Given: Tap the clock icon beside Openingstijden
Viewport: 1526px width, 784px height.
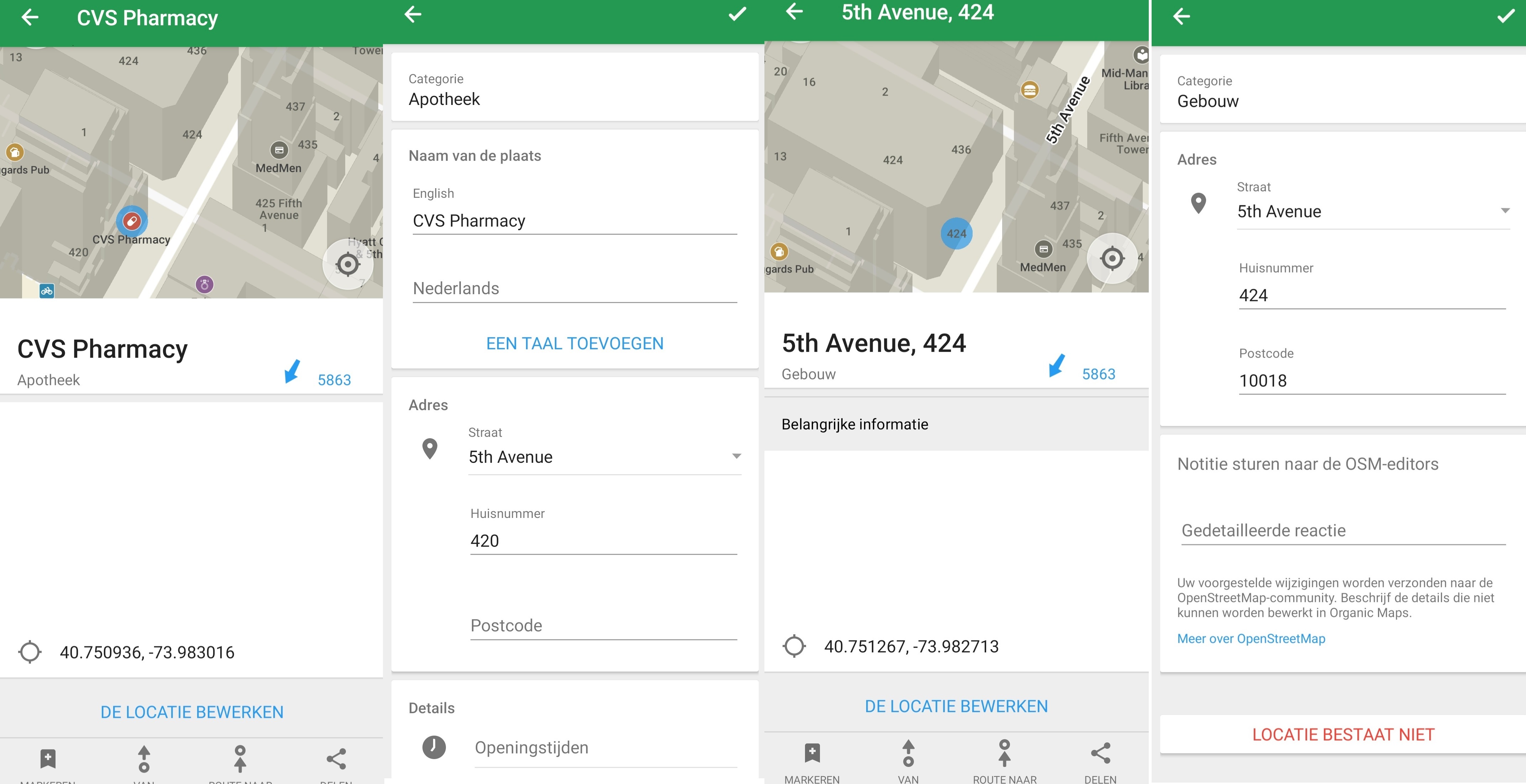Looking at the screenshot, I should pos(434,747).
